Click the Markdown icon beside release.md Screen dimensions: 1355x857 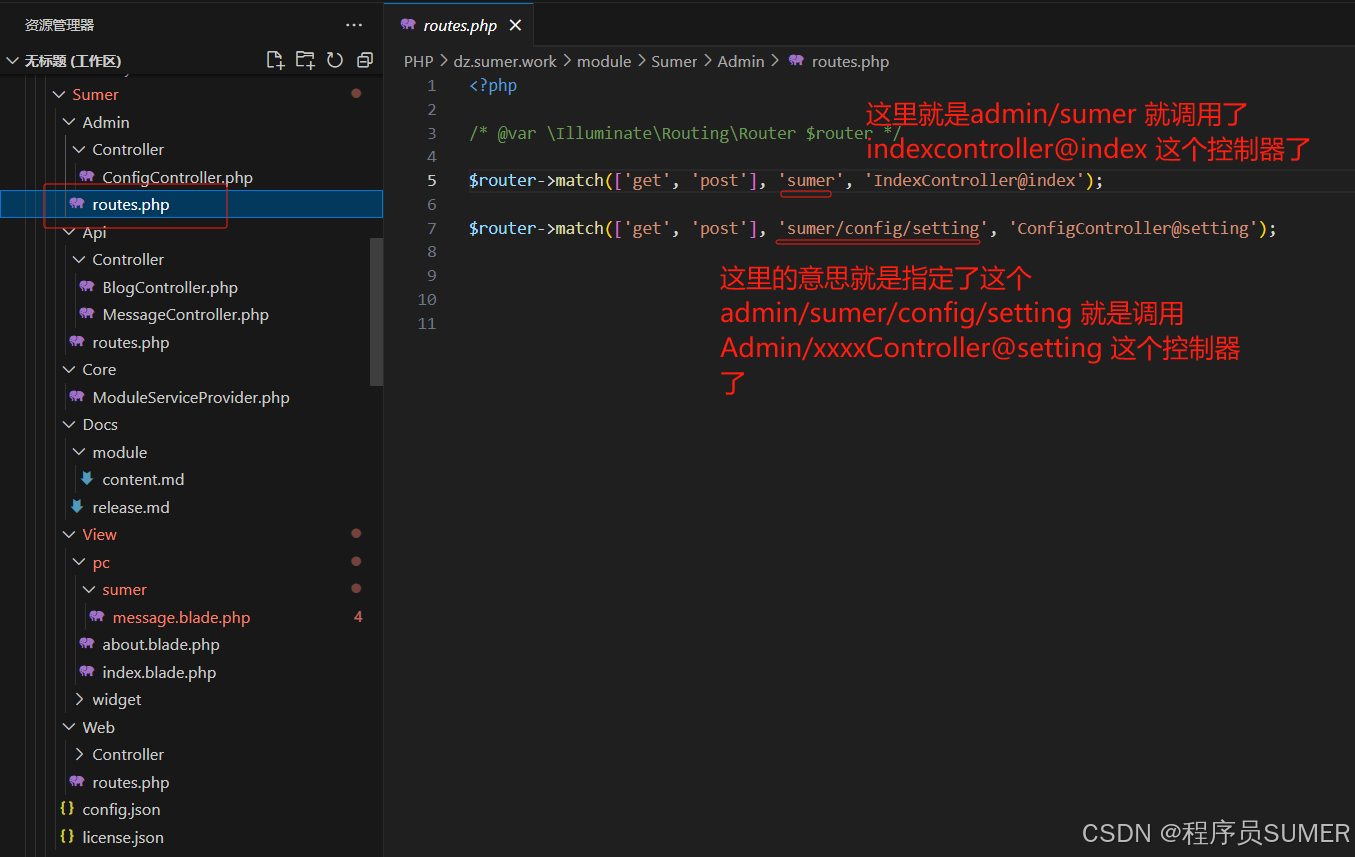[77, 507]
